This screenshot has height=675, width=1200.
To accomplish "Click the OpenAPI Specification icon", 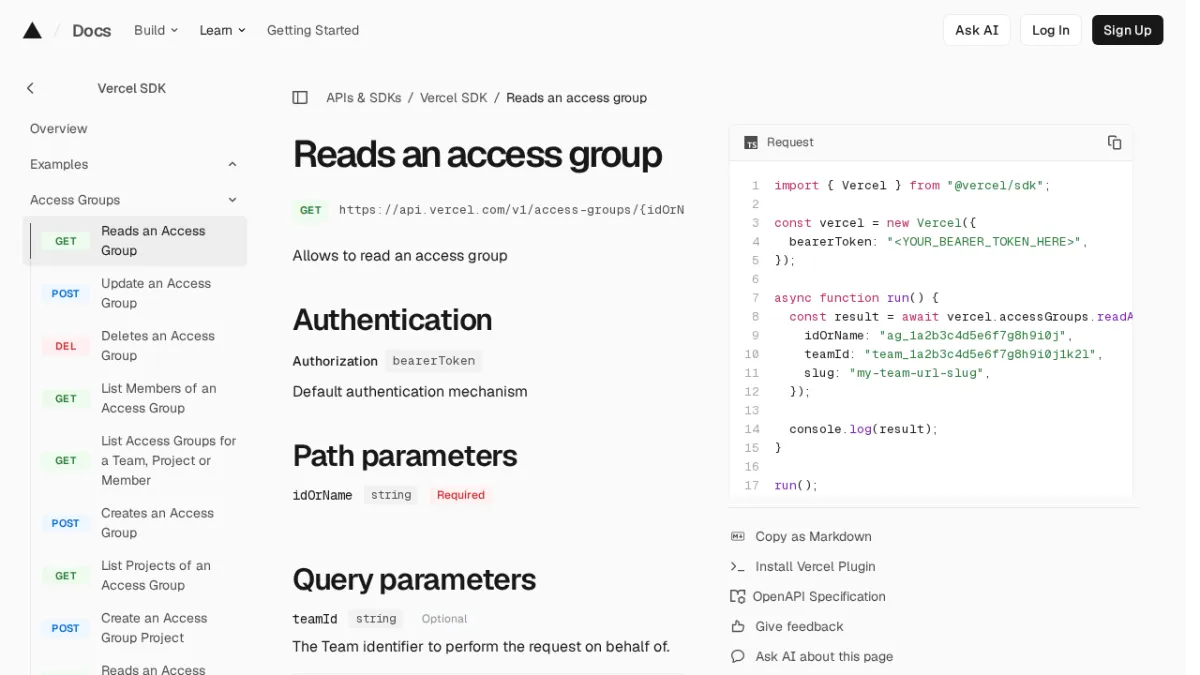I will point(738,596).
